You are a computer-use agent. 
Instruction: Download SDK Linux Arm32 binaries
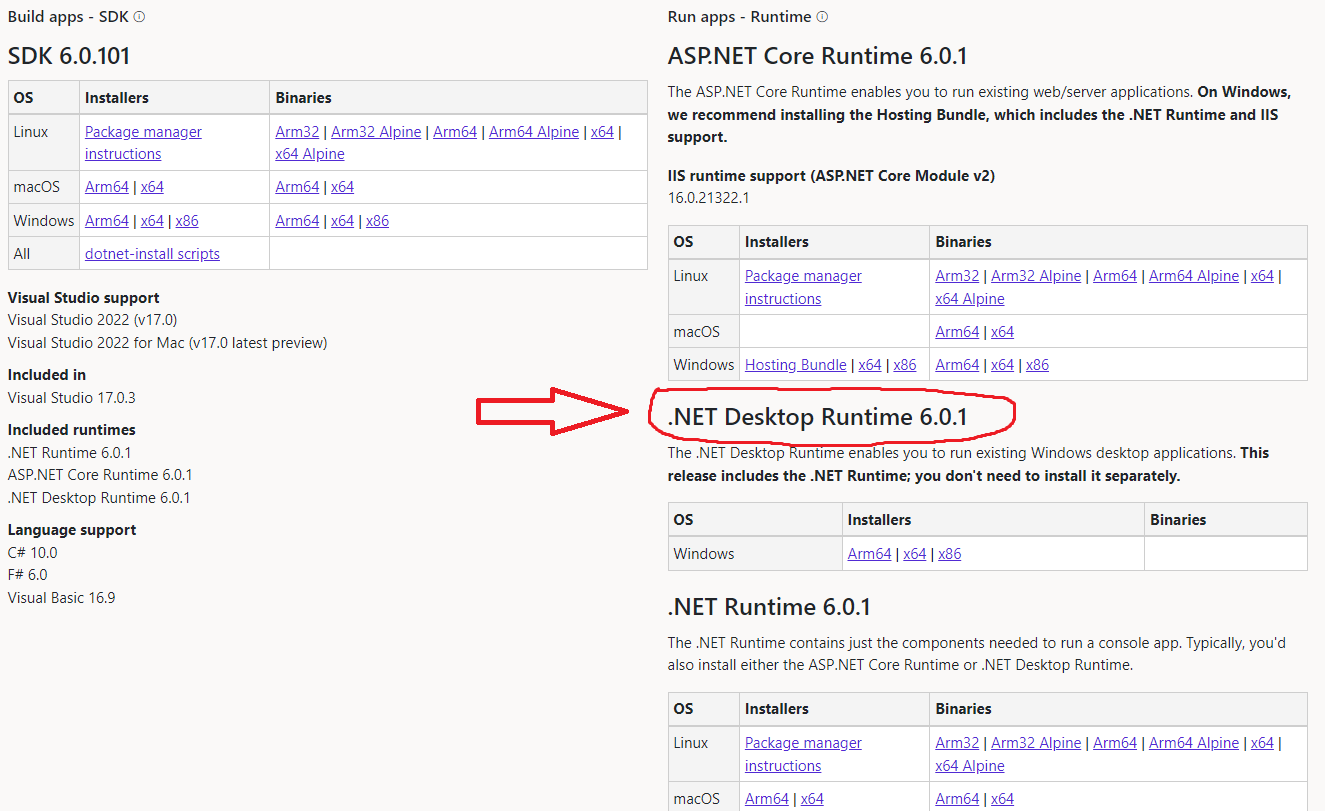click(x=297, y=132)
